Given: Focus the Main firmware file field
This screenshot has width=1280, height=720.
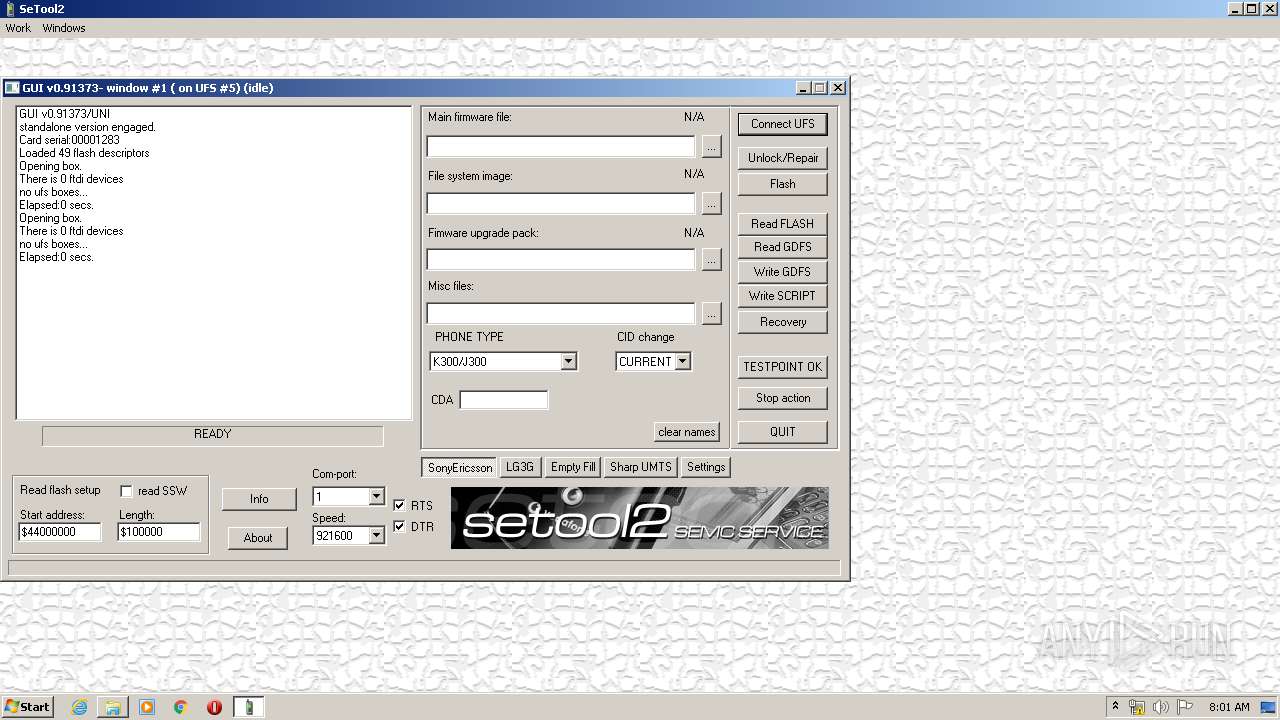Looking at the screenshot, I should [x=561, y=146].
